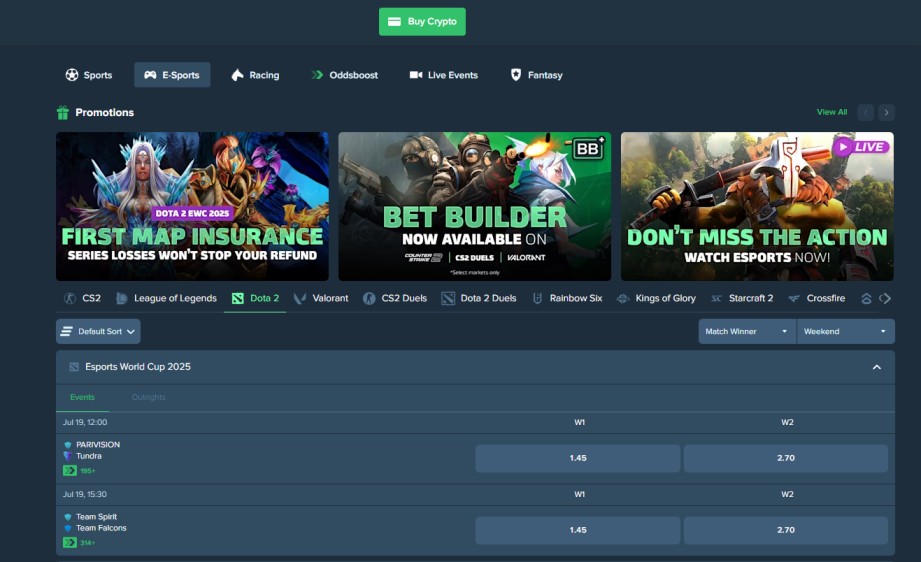Click the Buy Crypto button
Viewport: 921px width, 562px height.
coord(422,22)
